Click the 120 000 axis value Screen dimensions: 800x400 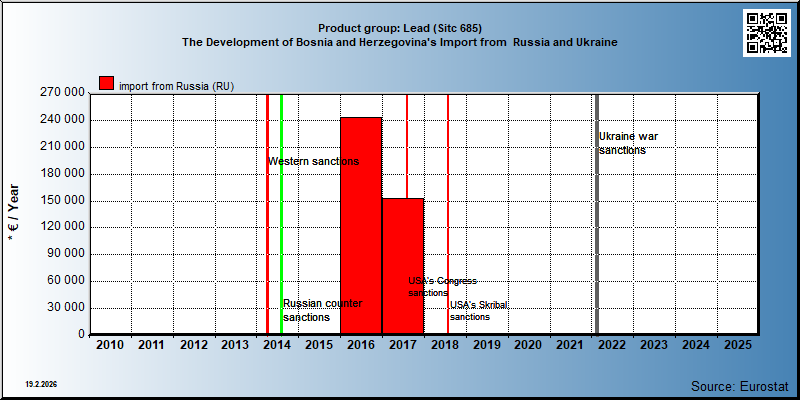(62, 227)
